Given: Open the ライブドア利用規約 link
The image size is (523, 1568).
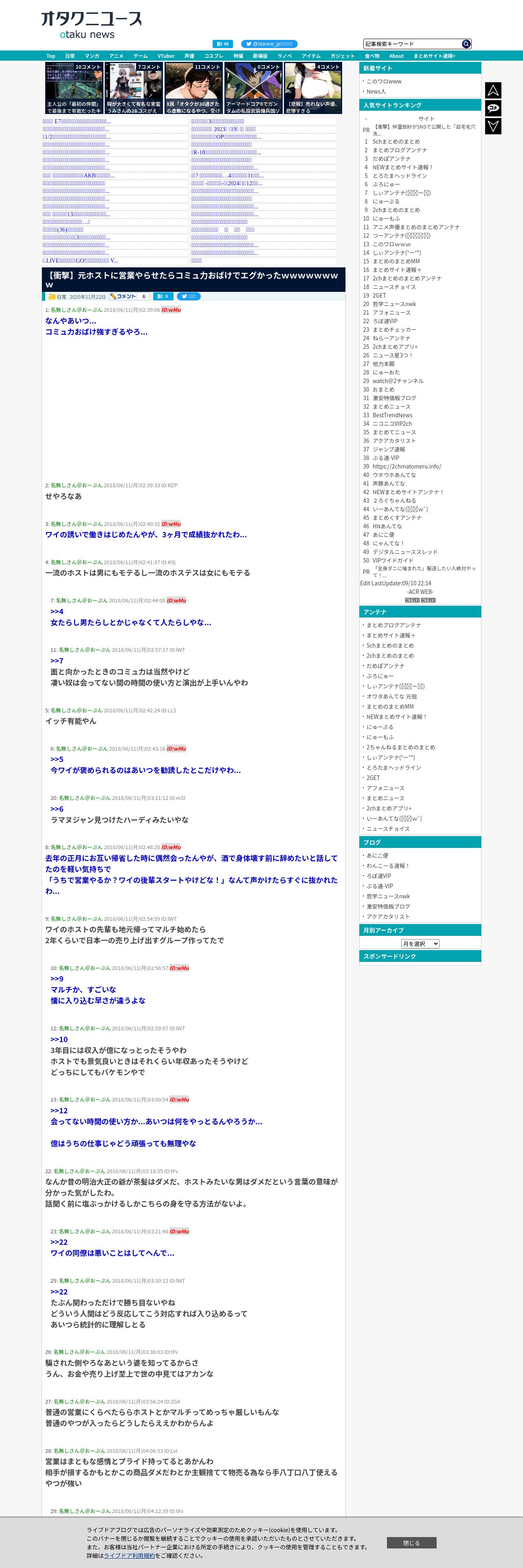Looking at the screenshot, I should click(x=129, y=1555).
